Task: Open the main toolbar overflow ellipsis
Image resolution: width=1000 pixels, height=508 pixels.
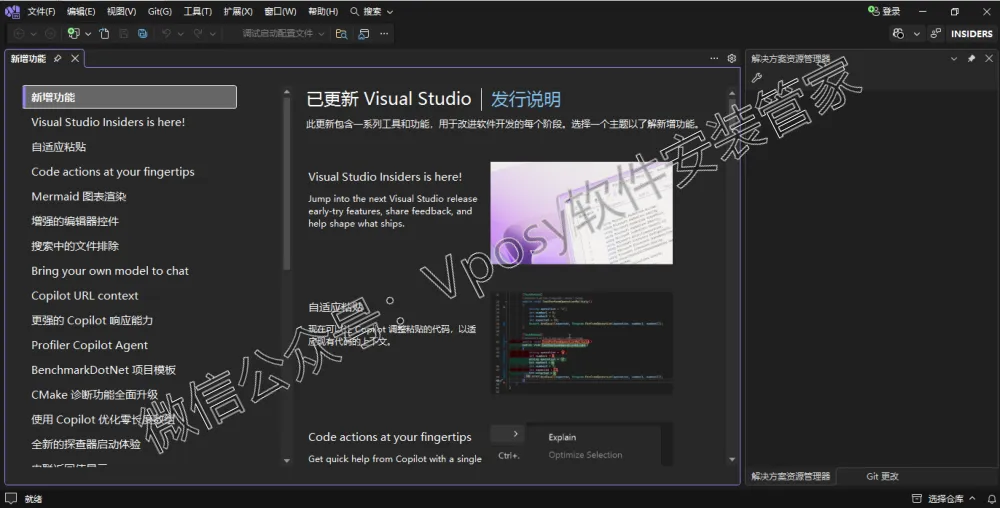Action: [384, 34]
